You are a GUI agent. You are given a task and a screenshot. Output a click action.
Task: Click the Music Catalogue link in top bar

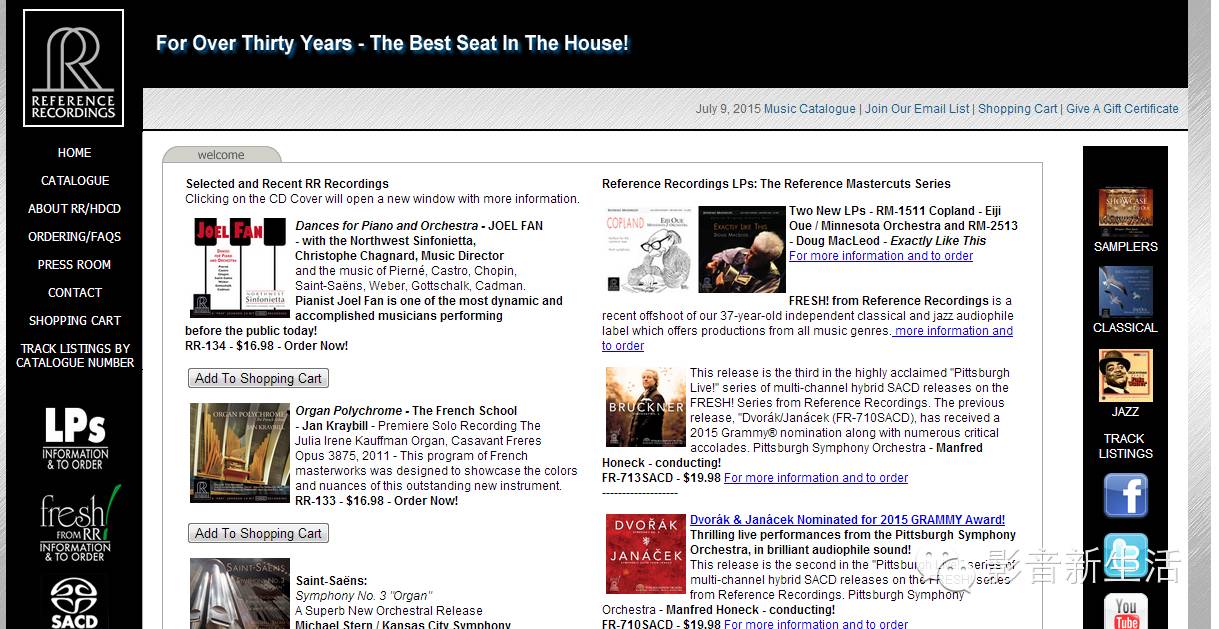pyautogui.click(x=810, y=109)
